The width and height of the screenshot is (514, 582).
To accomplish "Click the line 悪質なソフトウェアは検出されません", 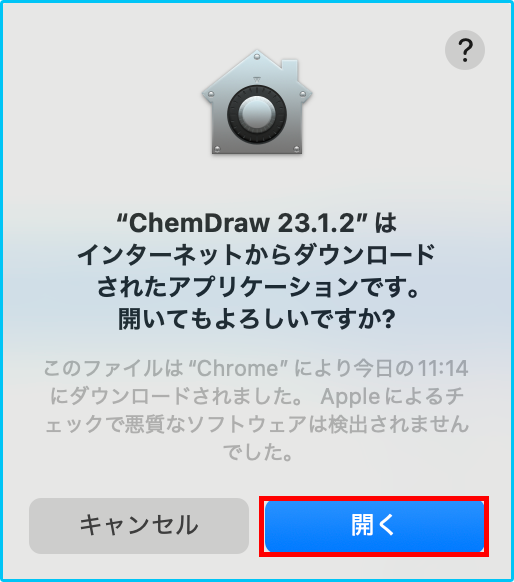I will pyautogui.click(x=297, y=425).
